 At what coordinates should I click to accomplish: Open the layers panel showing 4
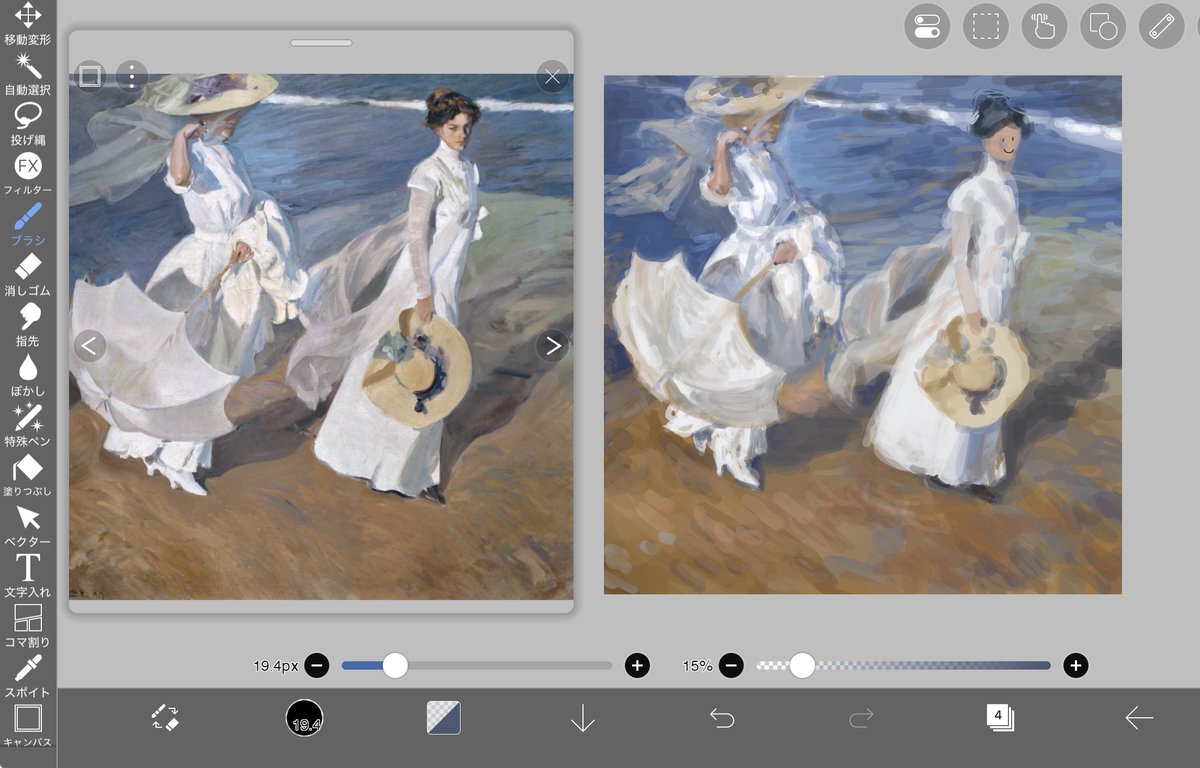pos(999,717)
